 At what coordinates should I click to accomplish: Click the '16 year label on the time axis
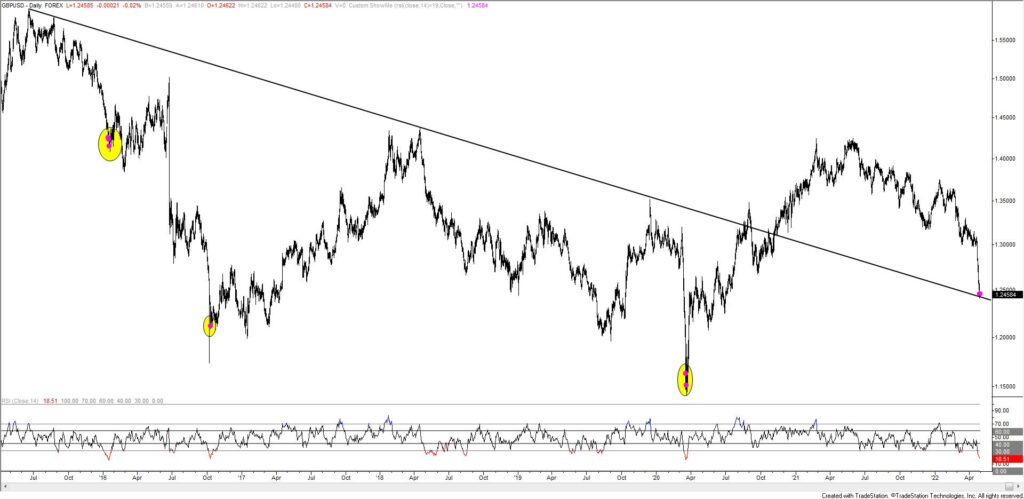point(104,477)
